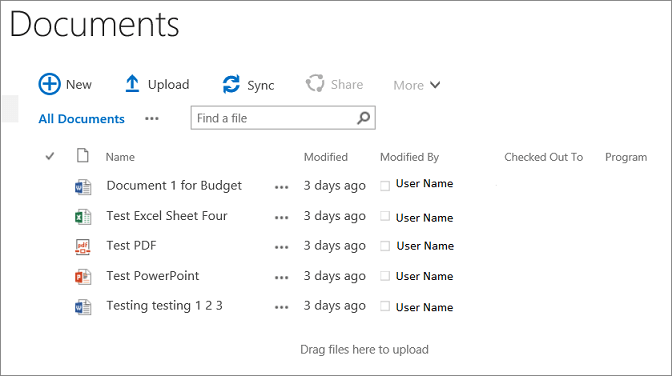Click the Sync arrows icon
The width and height of the screenshot is (672, 376).
pyautogui.click(x=231, y=84)
